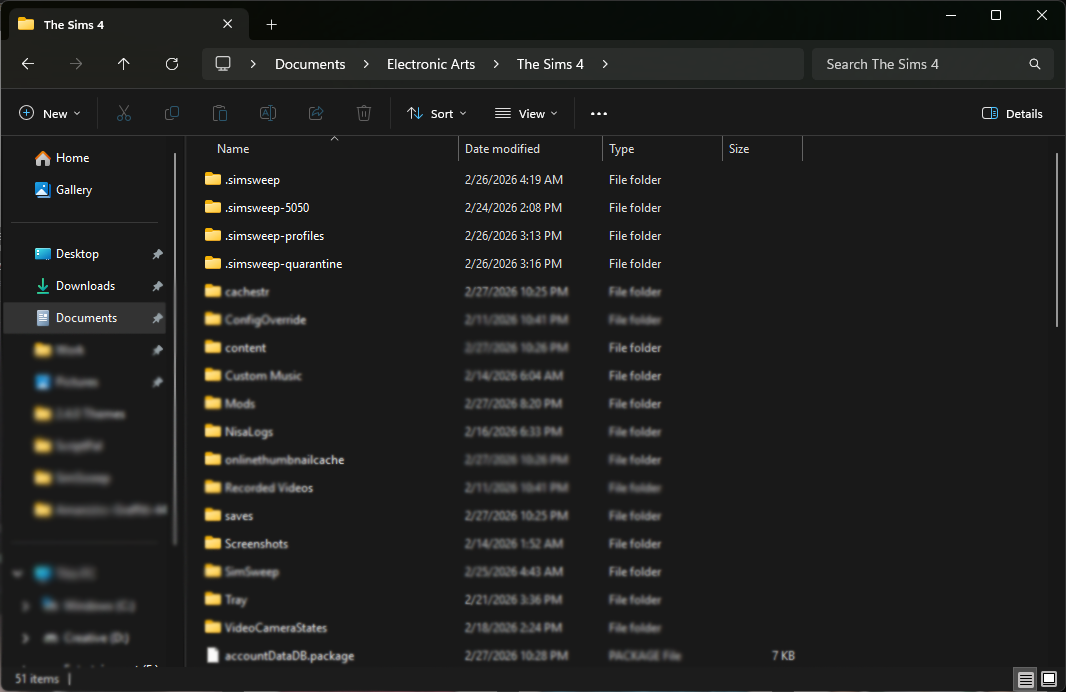The width and height of the screenshot is (1066, 692).
Task: Open the See more ellipsis menu
Action: tap(599, 114)
